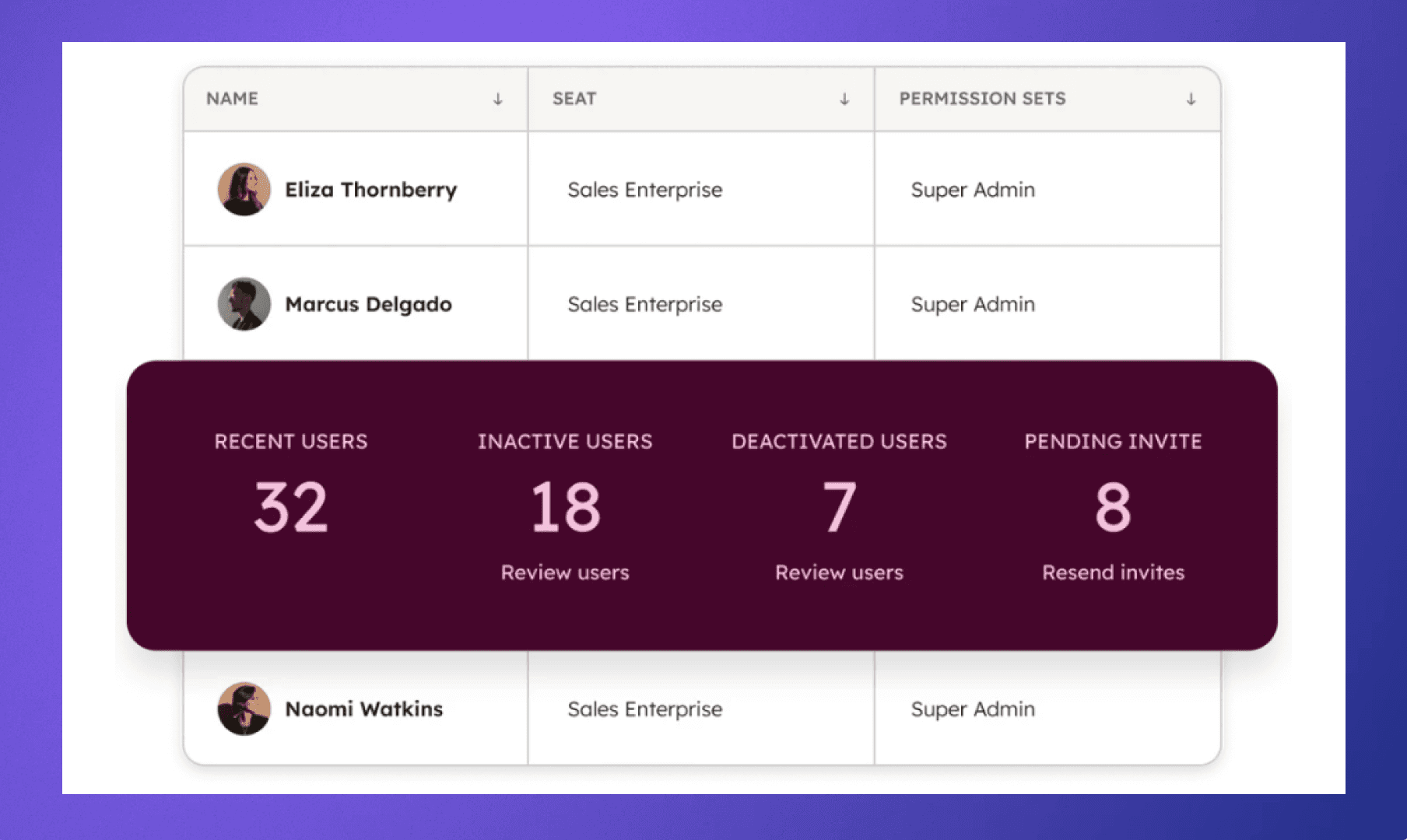Click Naomi Watkins's Sales Enterprise seat cell
Viewport: 1407px width, 840px height.
point(644,709)
